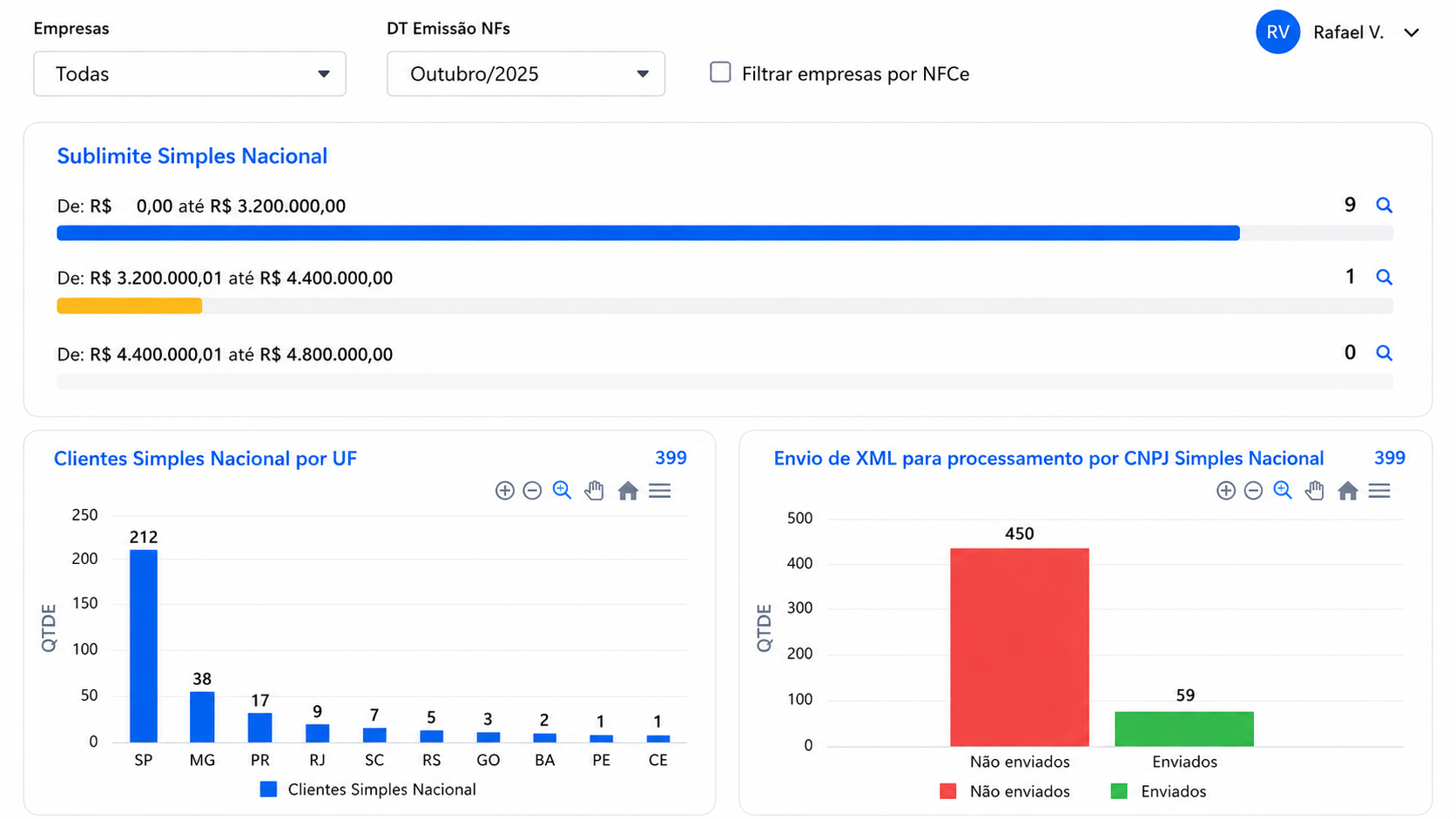Select the selection zoom tool on UF chart

point(562,491)
